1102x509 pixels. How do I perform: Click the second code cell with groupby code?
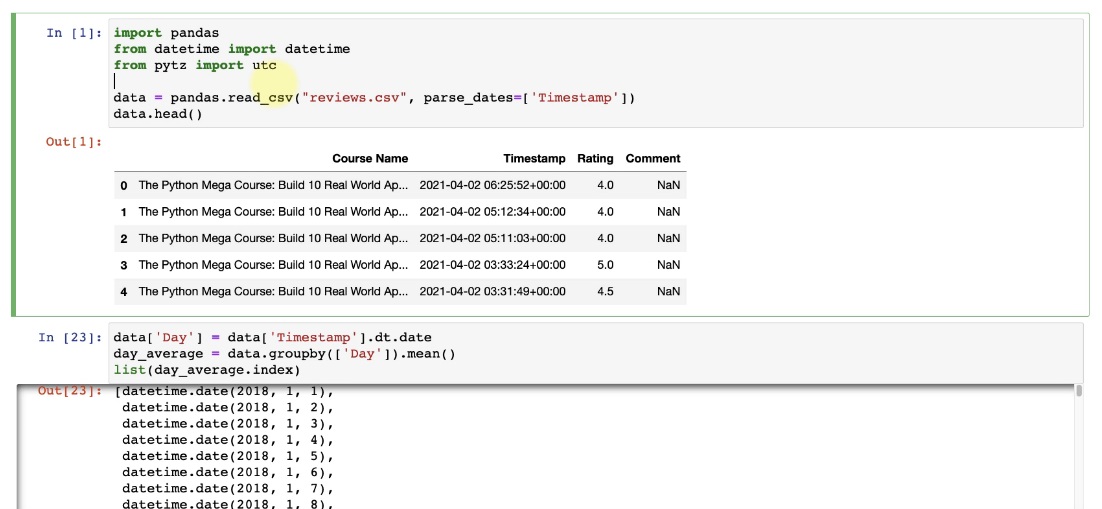tap(595, 354)
